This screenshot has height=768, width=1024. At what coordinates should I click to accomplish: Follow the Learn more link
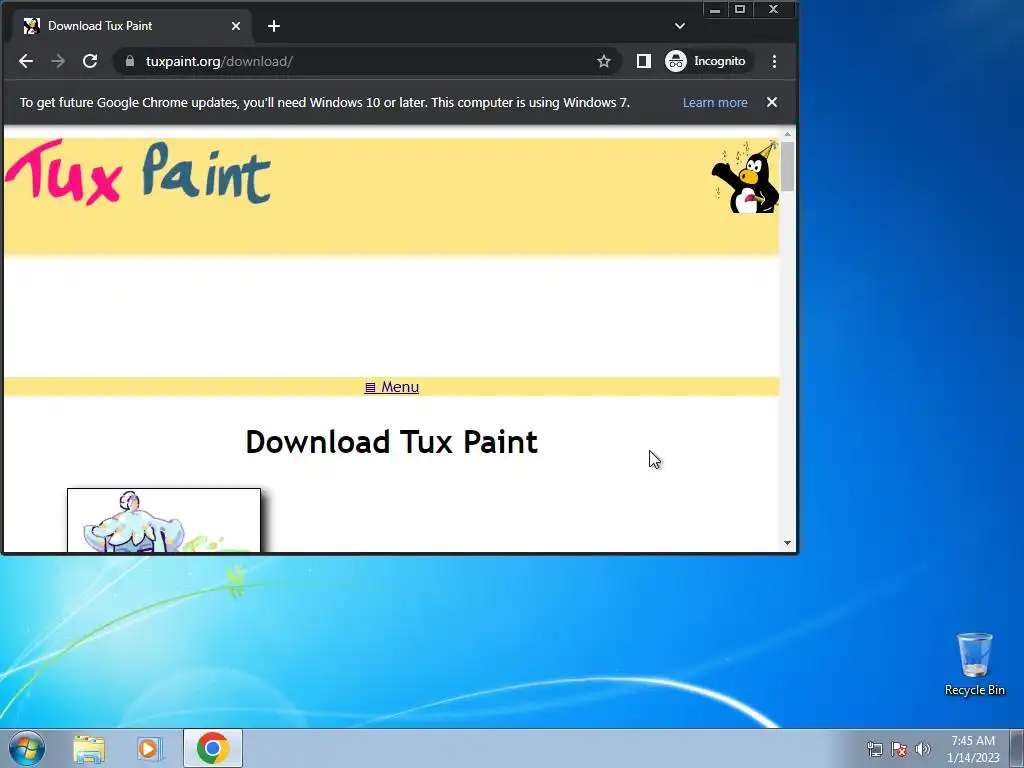pyautogui.click(x=715, y=103)
